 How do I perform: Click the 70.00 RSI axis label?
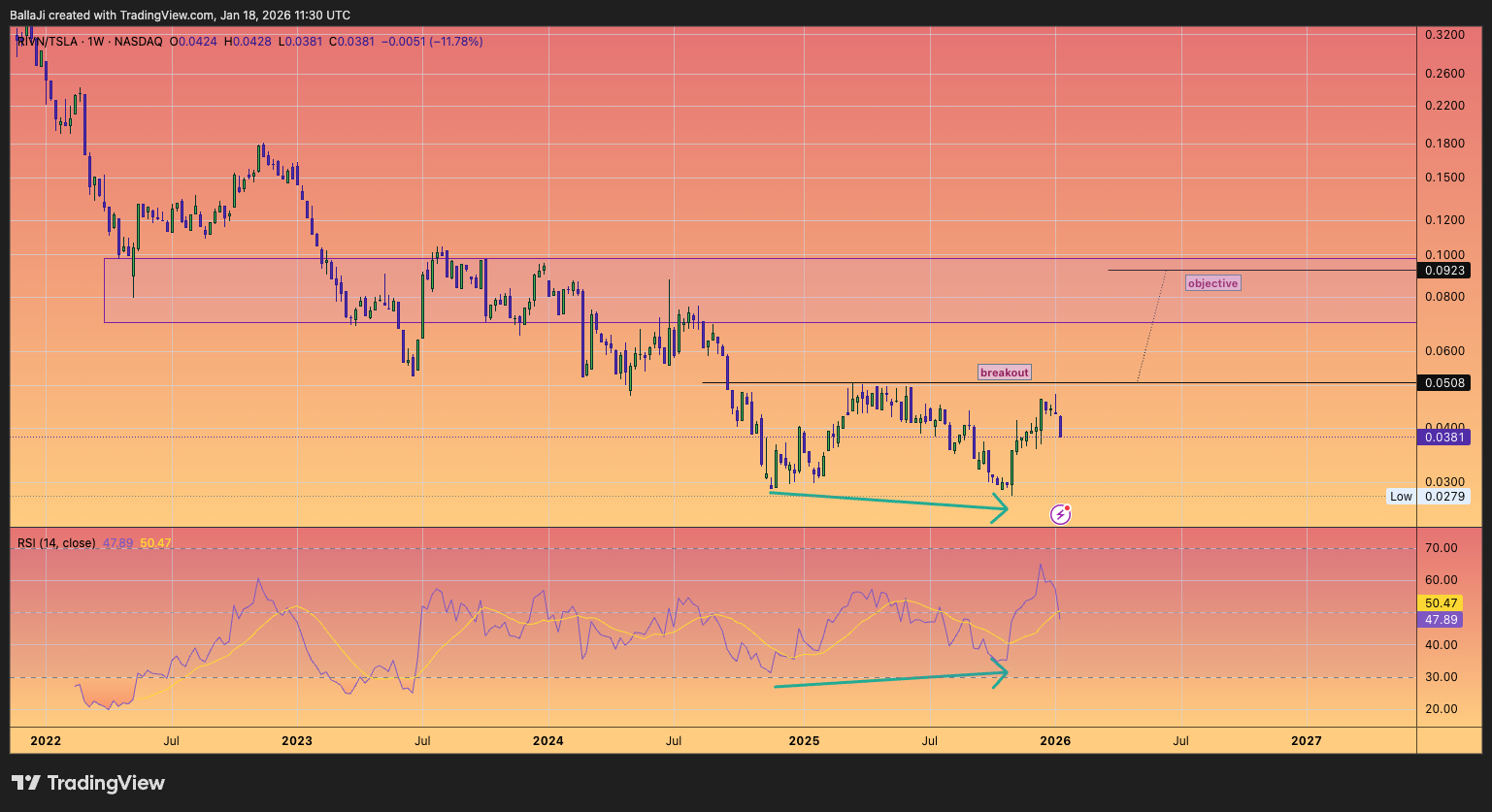[1441, 548]
